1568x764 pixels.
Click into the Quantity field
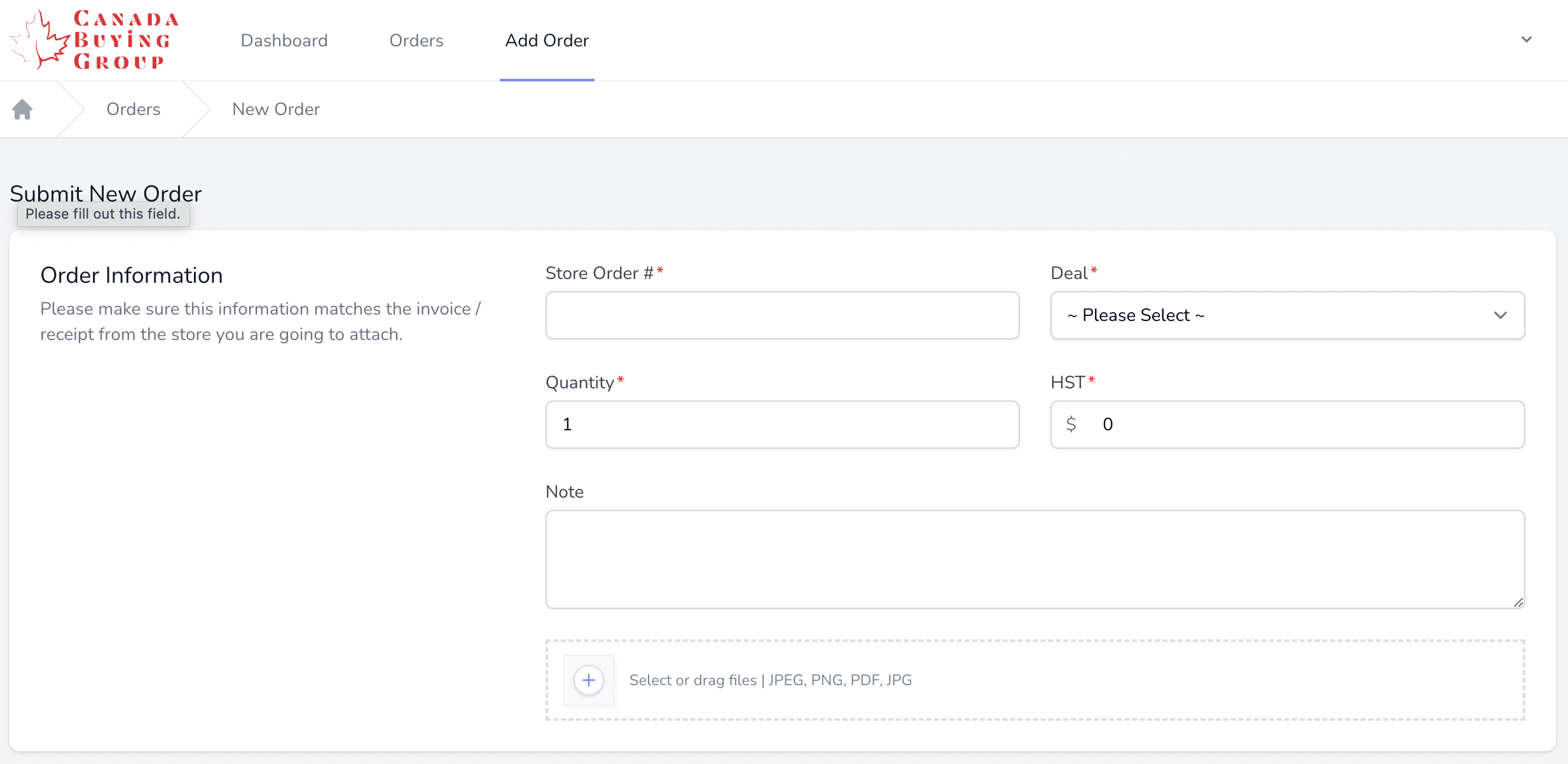tap(782, 425)
